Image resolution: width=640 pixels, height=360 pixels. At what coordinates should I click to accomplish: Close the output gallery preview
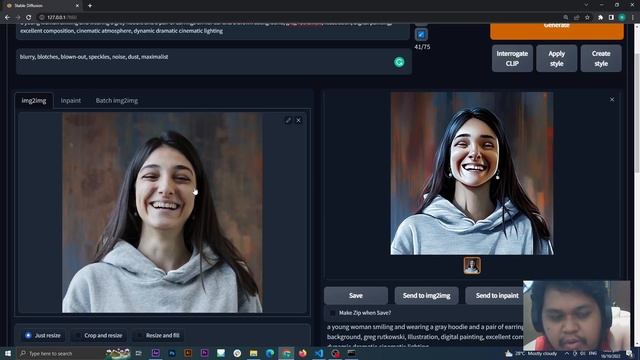(x=612, y=99)
